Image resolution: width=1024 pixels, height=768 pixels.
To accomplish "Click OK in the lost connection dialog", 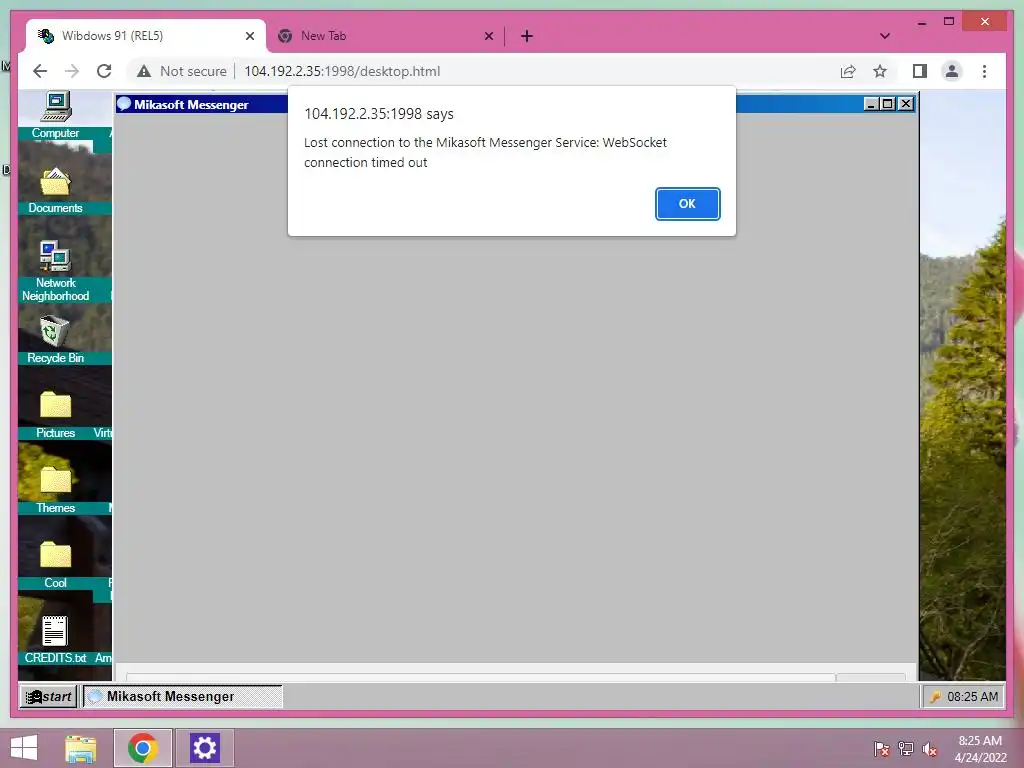I will (688, 204).
